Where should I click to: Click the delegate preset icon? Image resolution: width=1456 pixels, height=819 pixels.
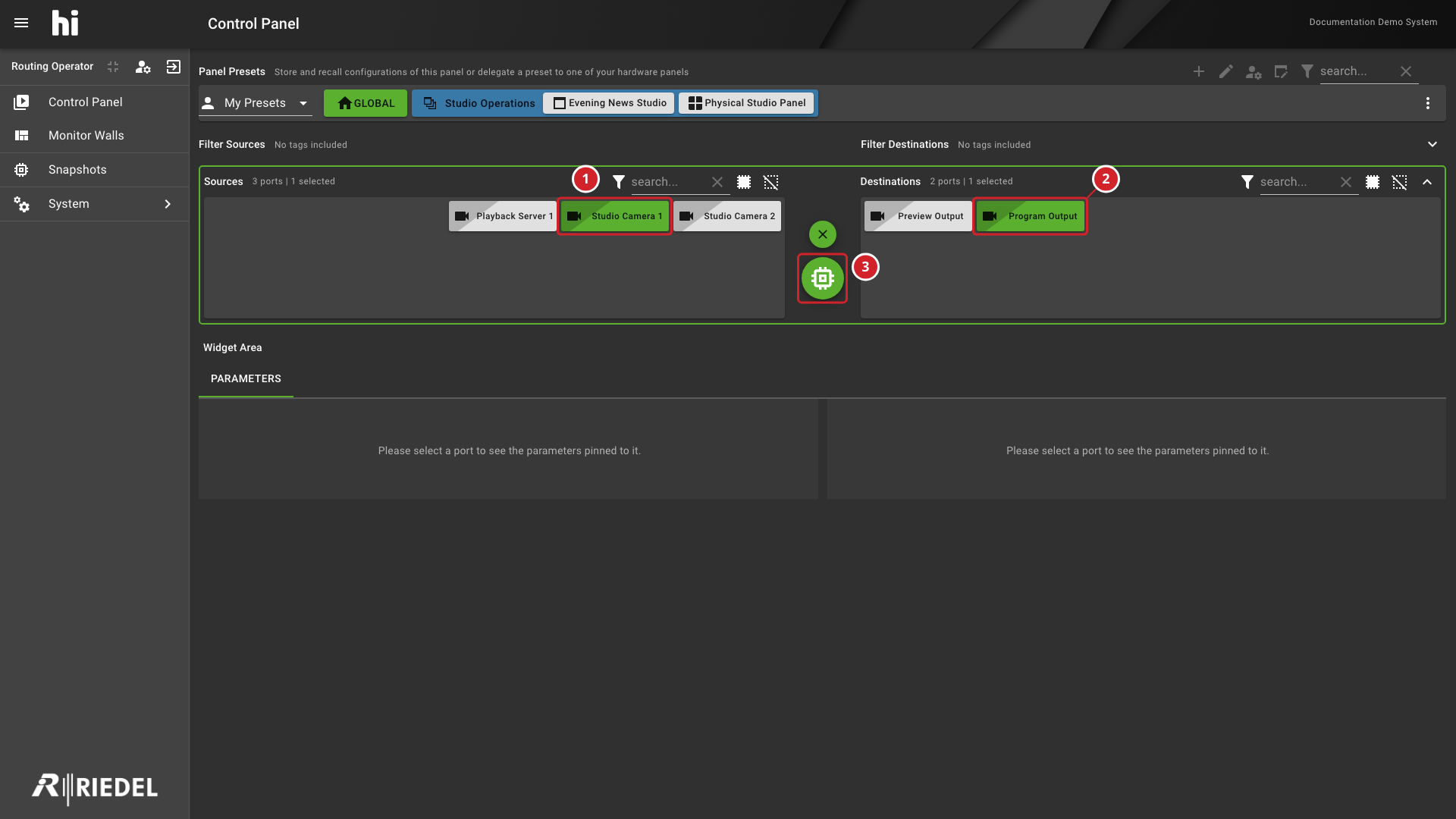pos(1281,71)
